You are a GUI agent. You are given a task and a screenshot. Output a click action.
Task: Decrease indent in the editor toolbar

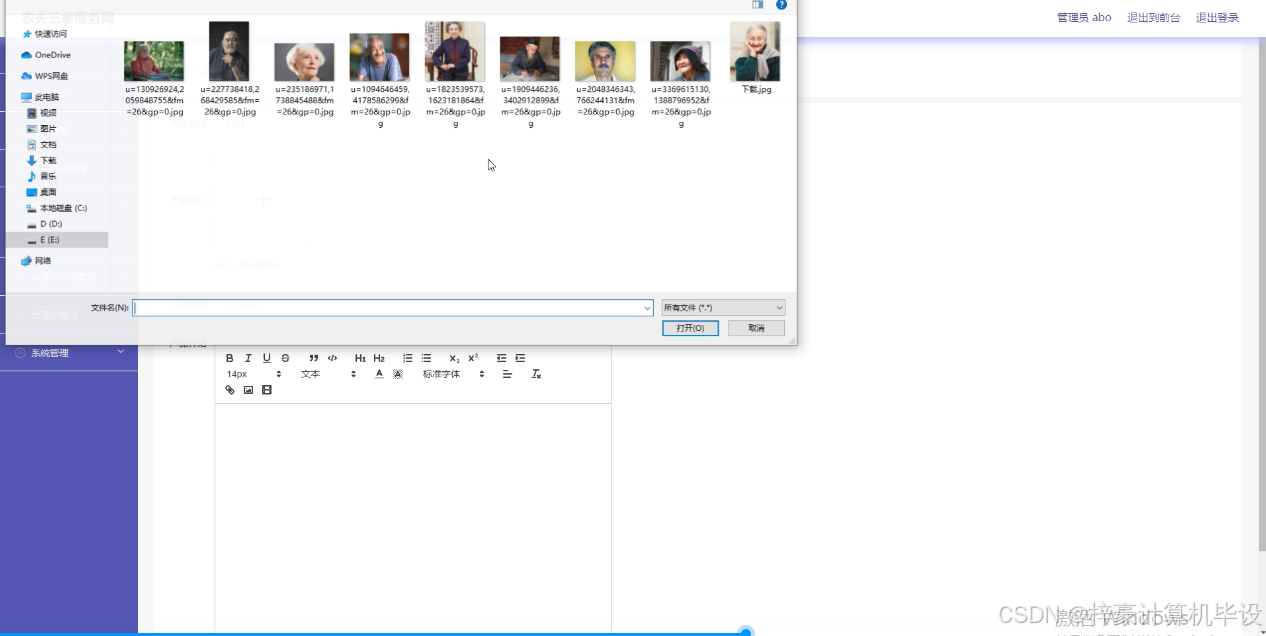(502, 358)
